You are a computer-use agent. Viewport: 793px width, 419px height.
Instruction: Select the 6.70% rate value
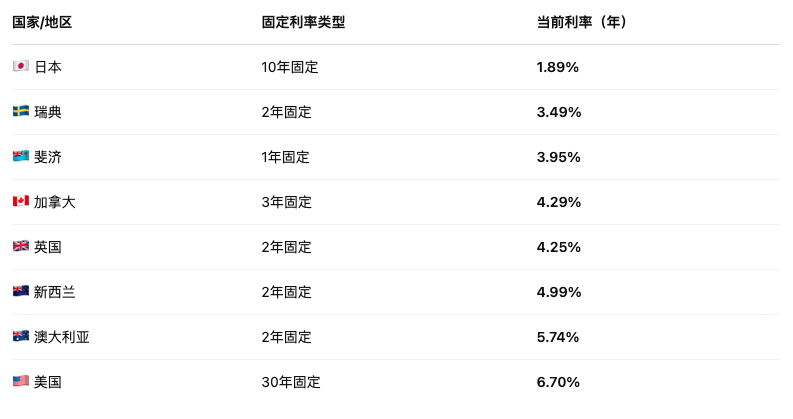558,382
